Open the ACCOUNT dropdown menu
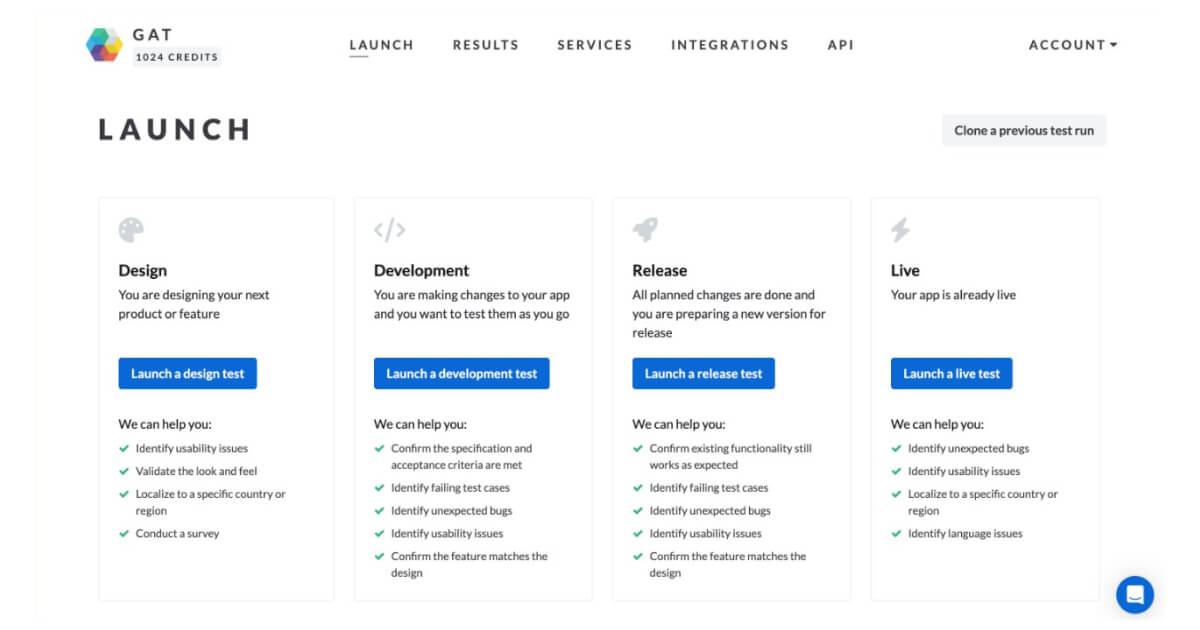Image resolution: width=1200 pixels, height=630 pixels. tap(1071, 44)
